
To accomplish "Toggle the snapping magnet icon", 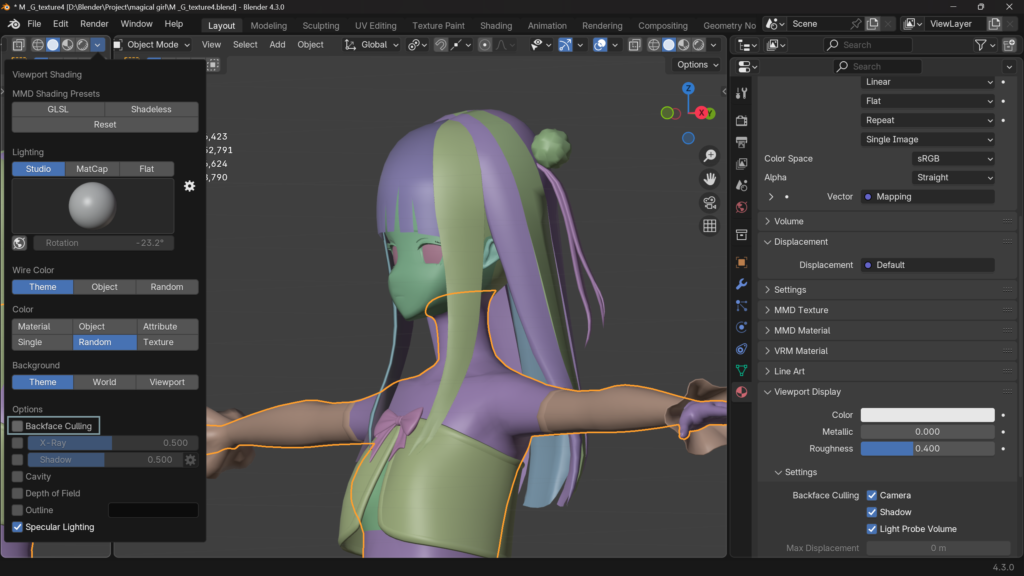I will [x=440, y=45].
